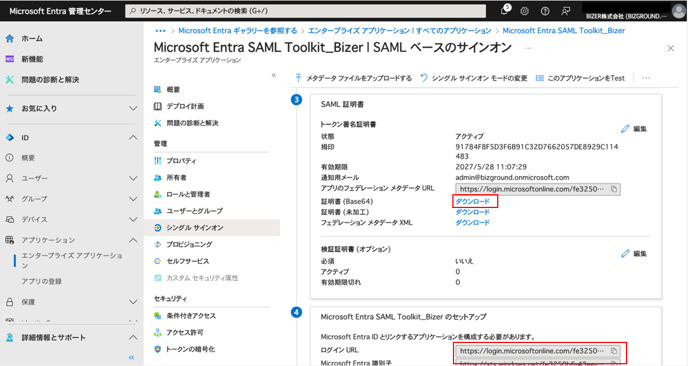Viewport: 688px width, 366px height.
Task: Click the 概要 icon in resource menu
Action: click(158, 90)
